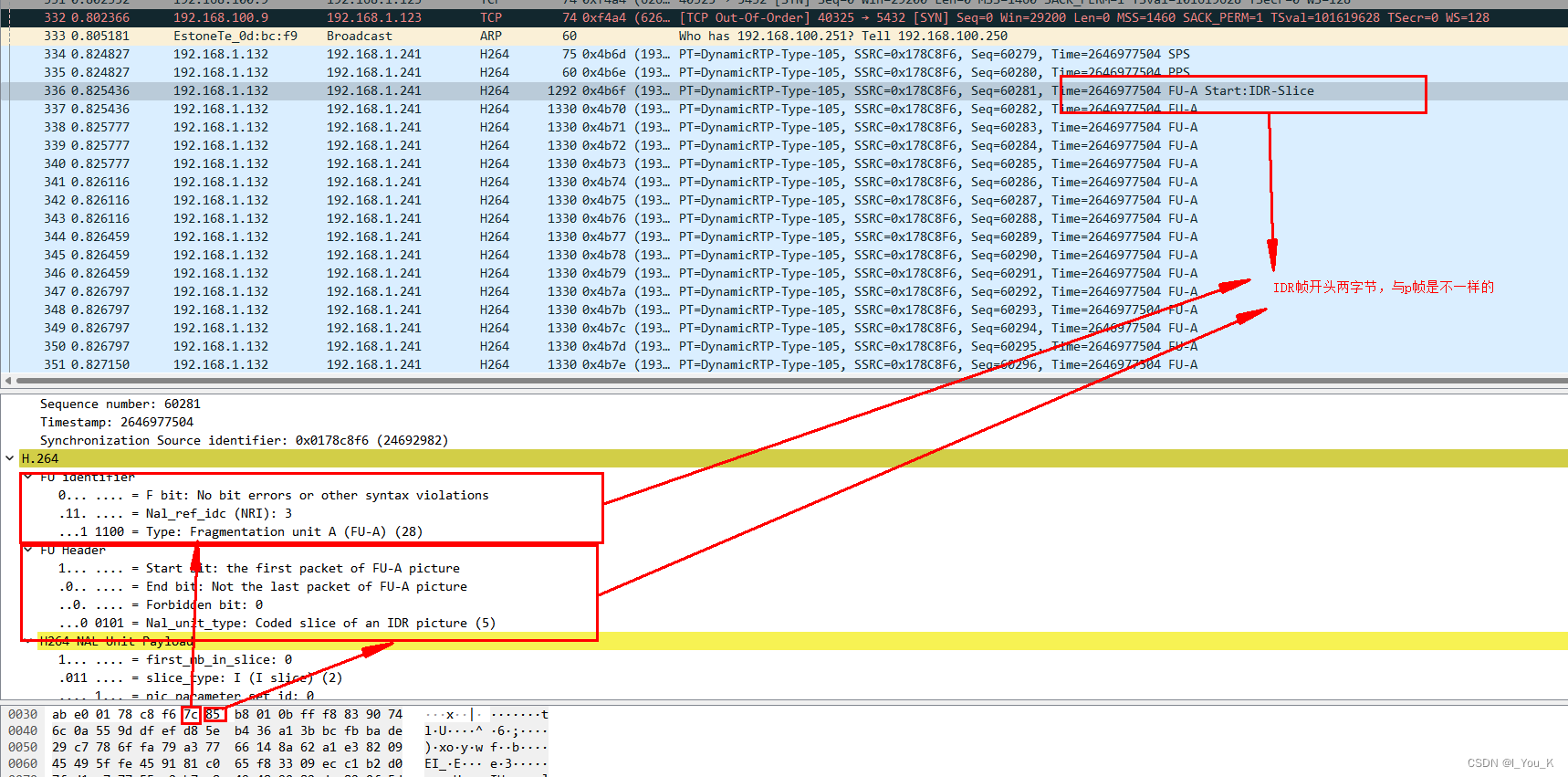Select packet 337 with Seq=60282
The width and height of the screenshot is (1568, 777).
[784, 109]
